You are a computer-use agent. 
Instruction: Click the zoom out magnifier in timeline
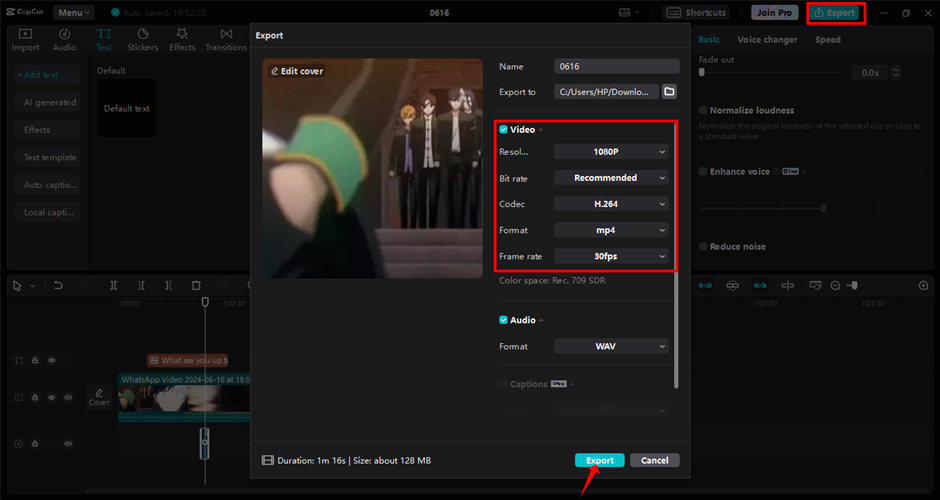(x=835, y=286)
